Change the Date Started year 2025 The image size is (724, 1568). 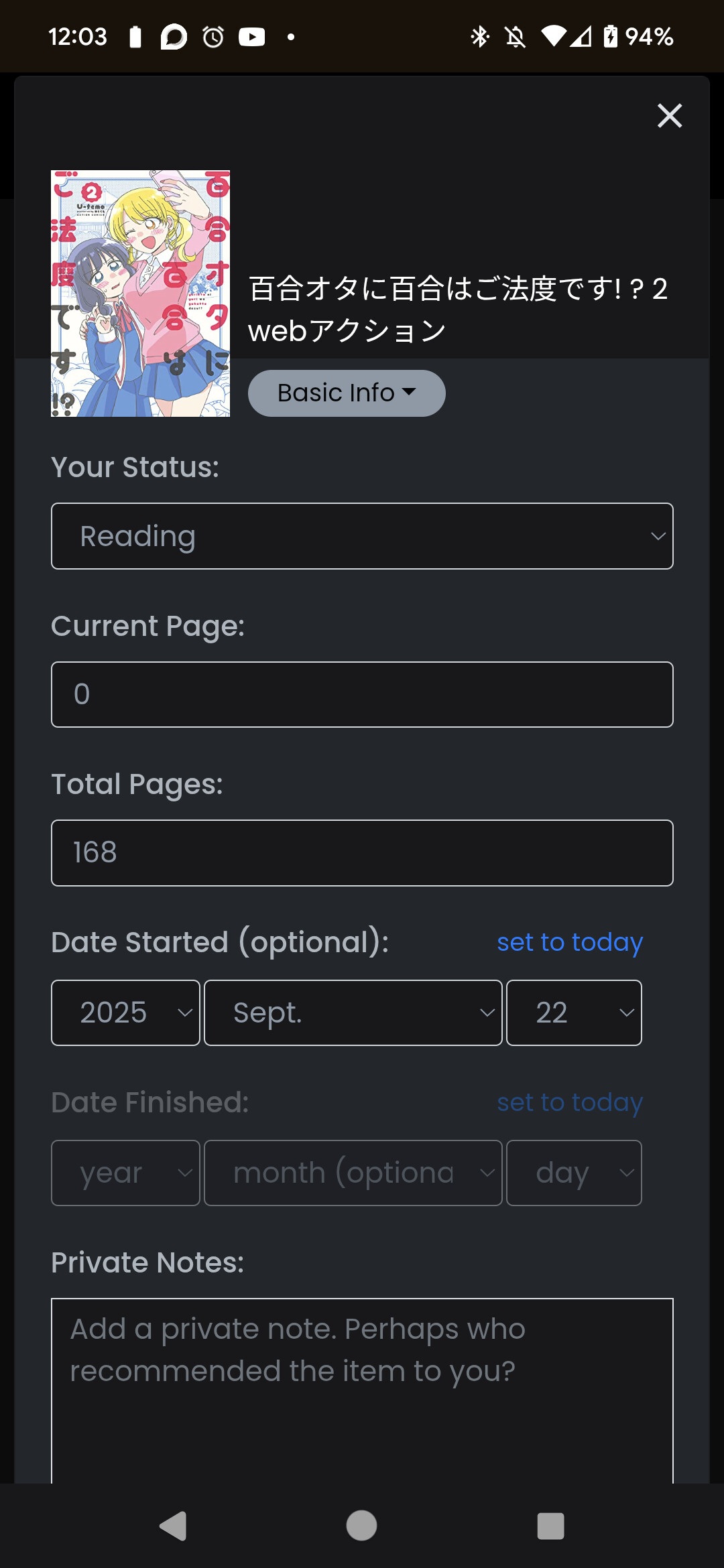(x=125, y=1012)
